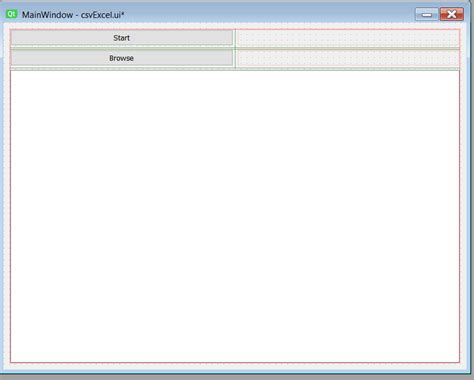Select the empty layout cell beside Start
This screenshot has width=474, height=380.
point(348,38)
